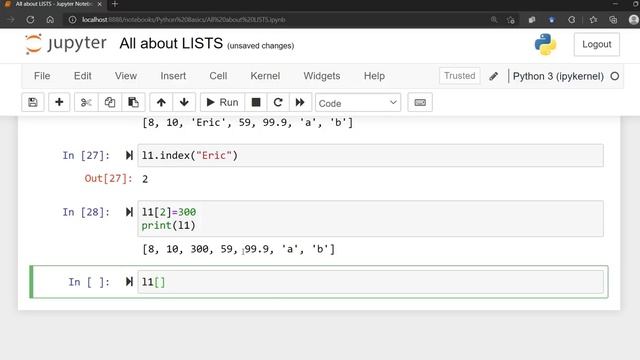
Task: Cut selected cells with the scissors icon
Action: coord(86,102)
